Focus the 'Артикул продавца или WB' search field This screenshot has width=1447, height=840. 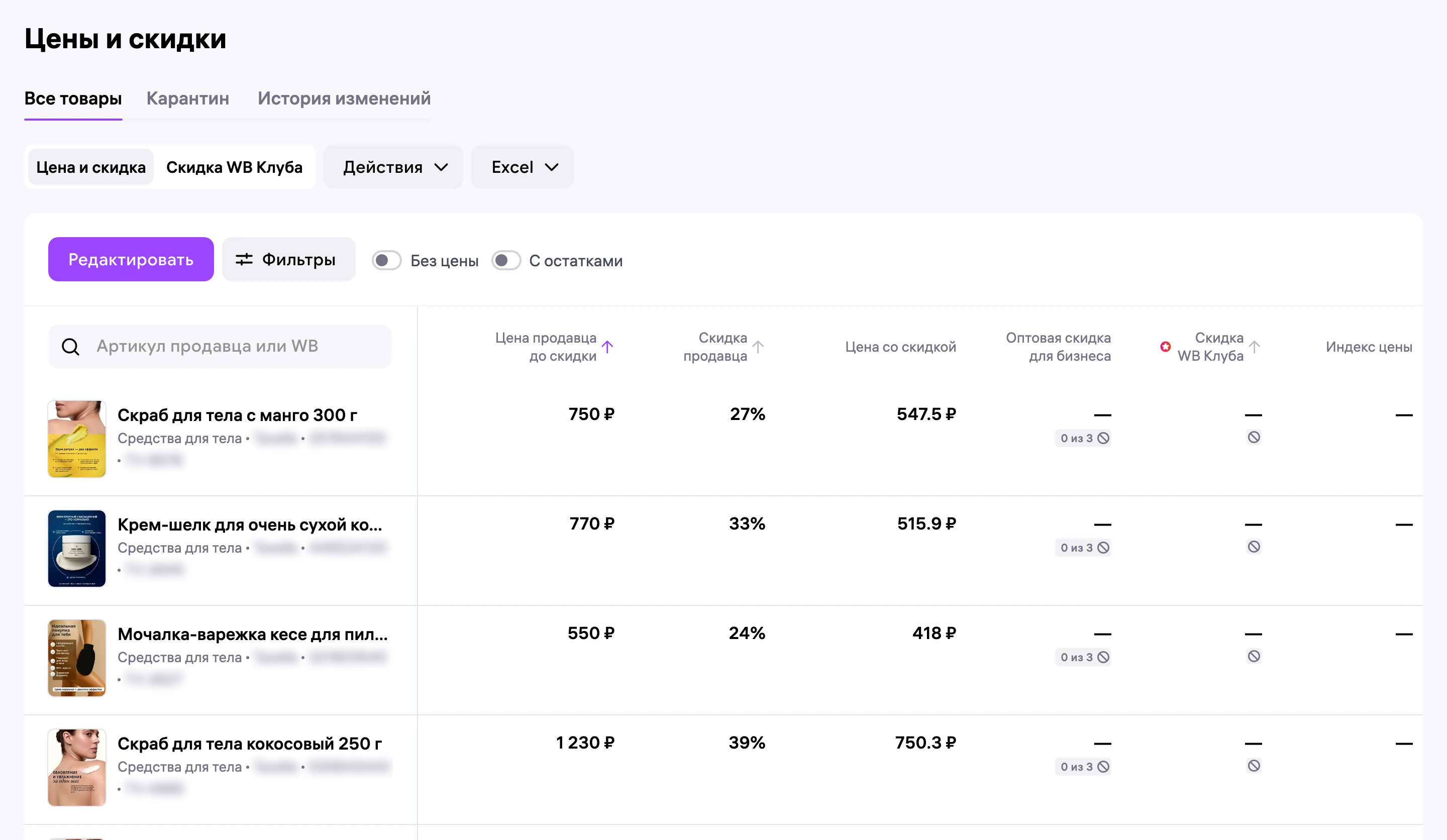220,346
